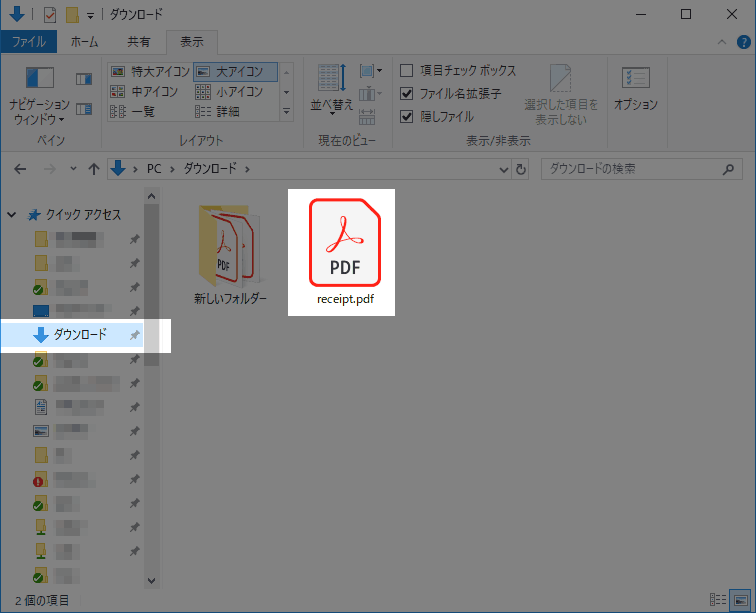Select 中アイコン layout
Screen dimensions: 756x613
(144, 92)
